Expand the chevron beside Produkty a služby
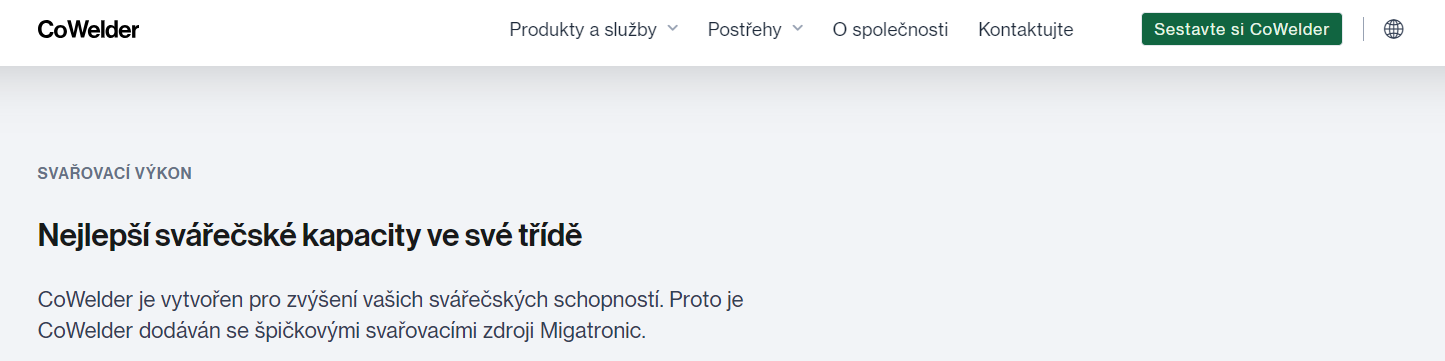Viewport: 1445px width, 361px height. [x=673, y=28]
